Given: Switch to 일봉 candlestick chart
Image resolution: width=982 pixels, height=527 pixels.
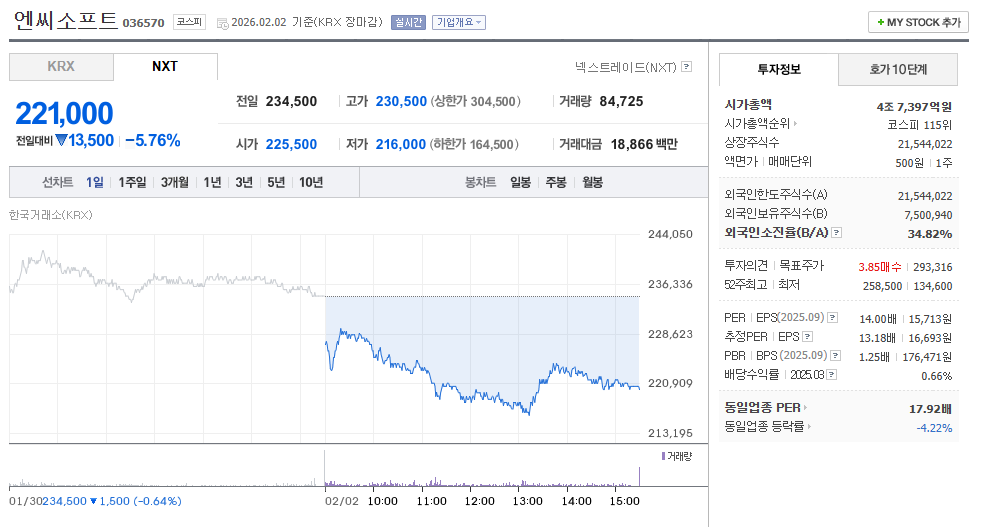Looking at the screenshot, I should (520, 182).
